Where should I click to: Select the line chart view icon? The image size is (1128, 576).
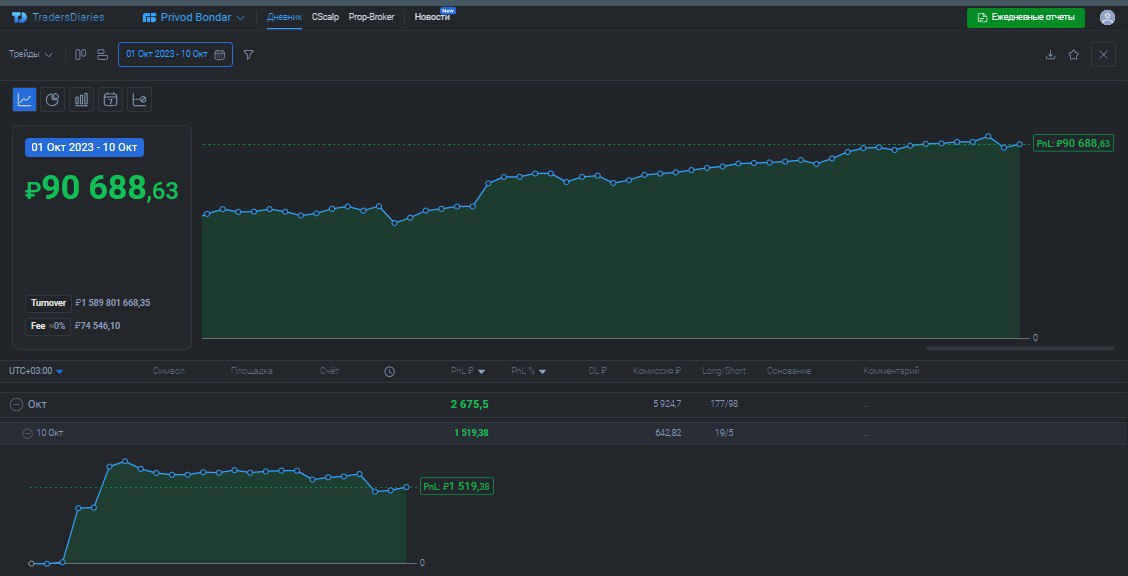25,99
